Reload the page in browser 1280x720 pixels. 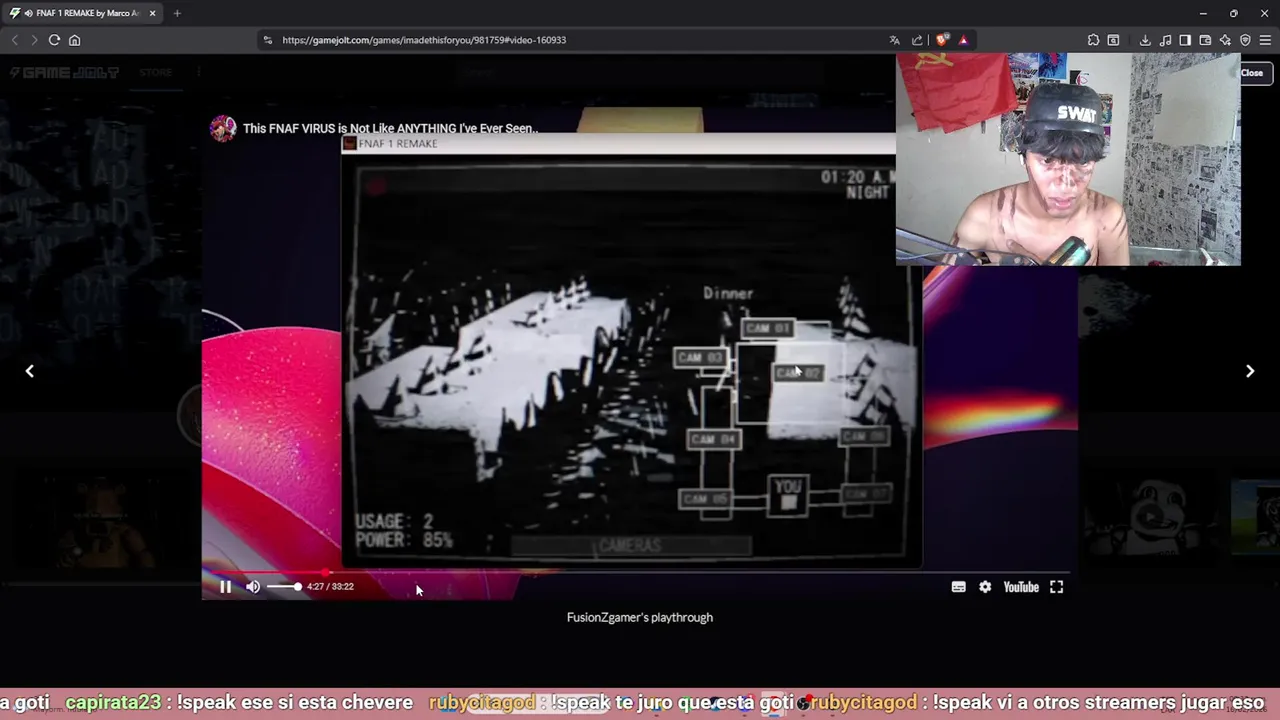[54, 40]
